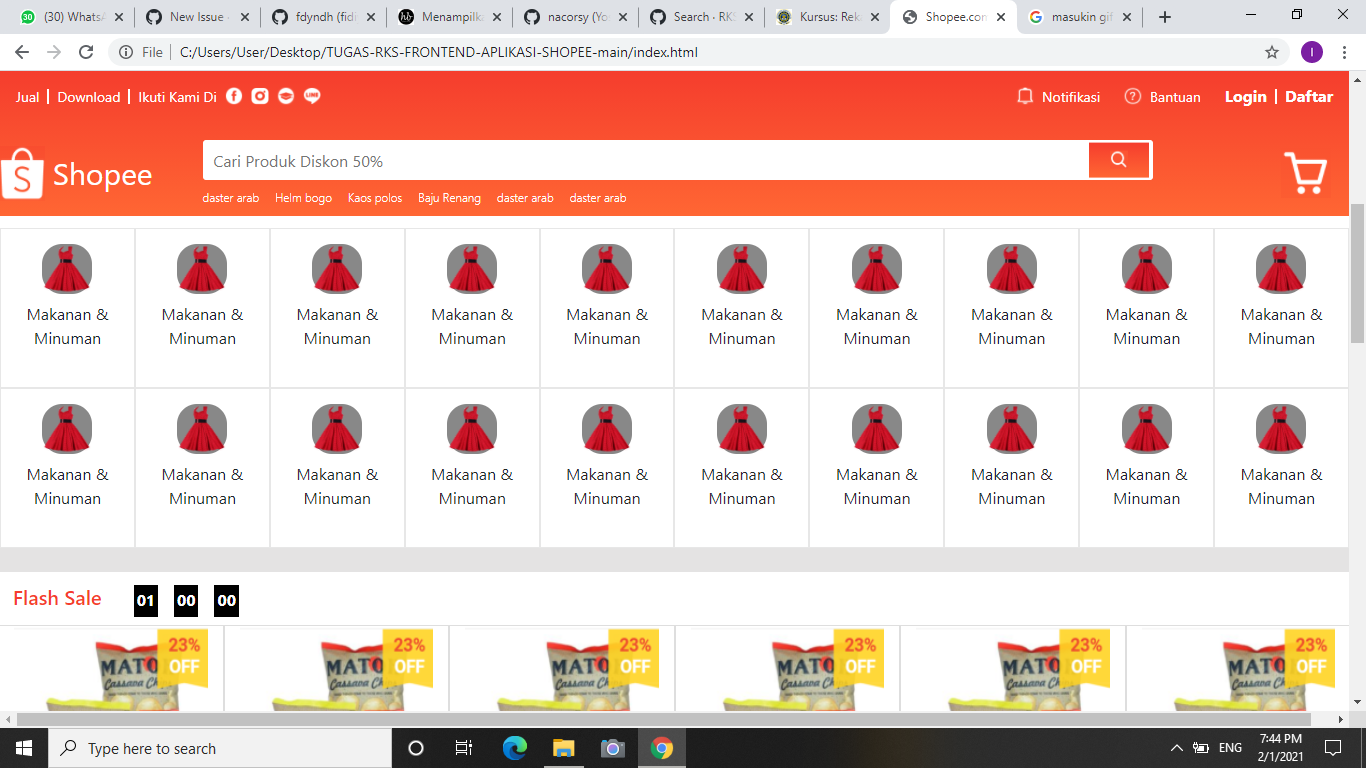
Task: Open the shopping cart icon
Action: coord(1306,174)
